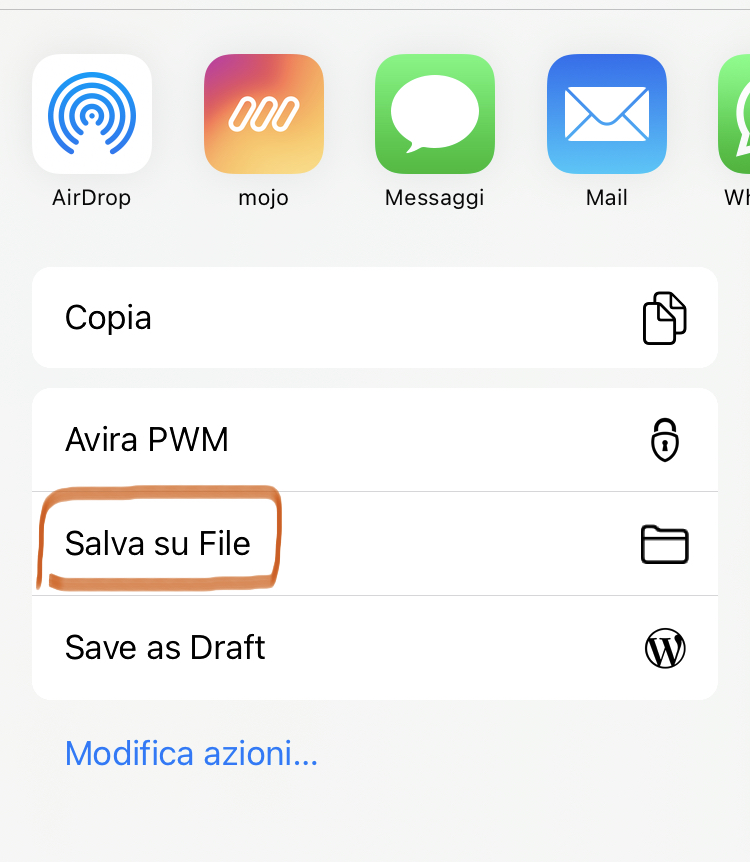Share via the green Messaggi icon
The image size is (750, 862).
[435, 114]
